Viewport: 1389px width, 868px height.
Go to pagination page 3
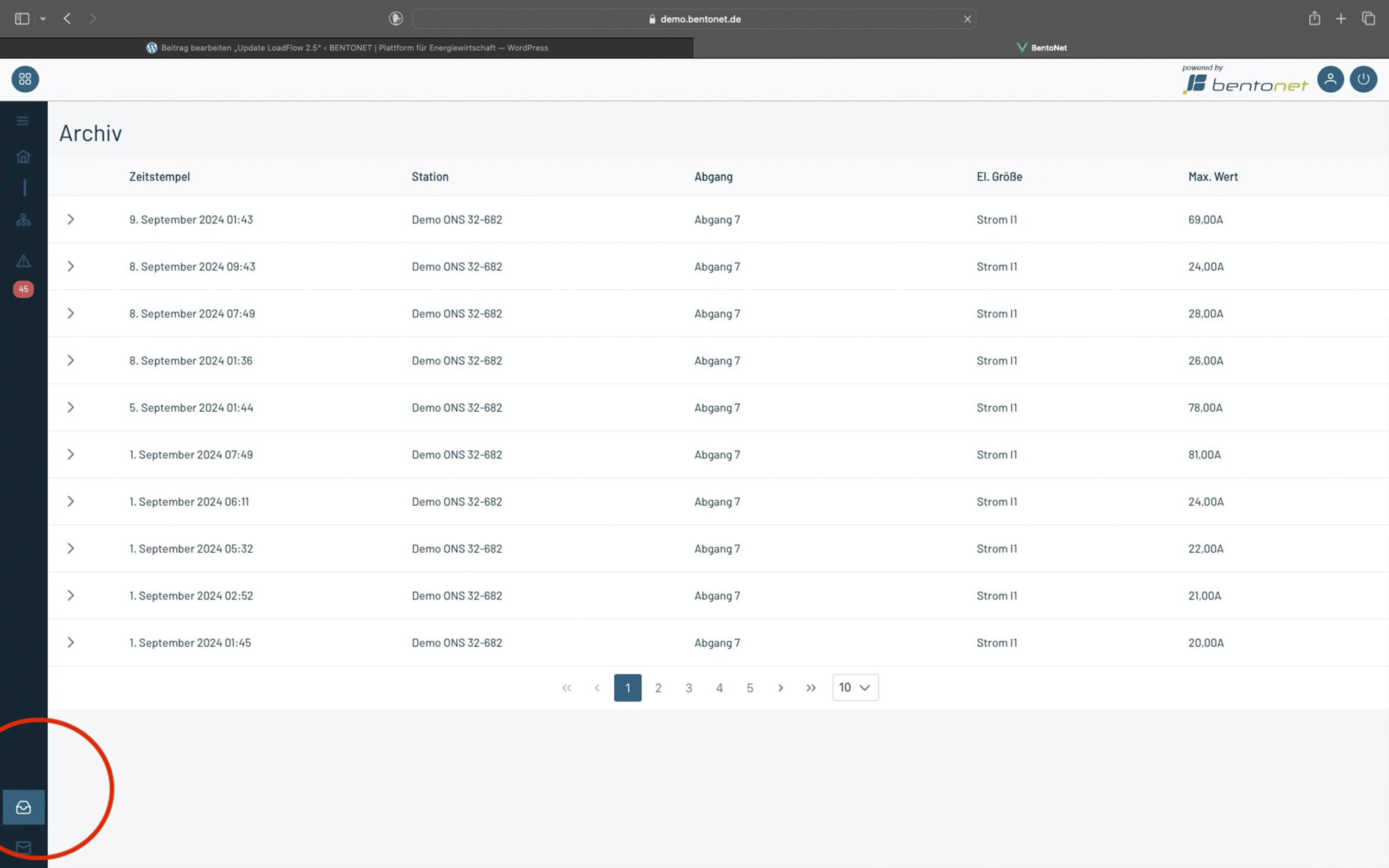(689, 688)
